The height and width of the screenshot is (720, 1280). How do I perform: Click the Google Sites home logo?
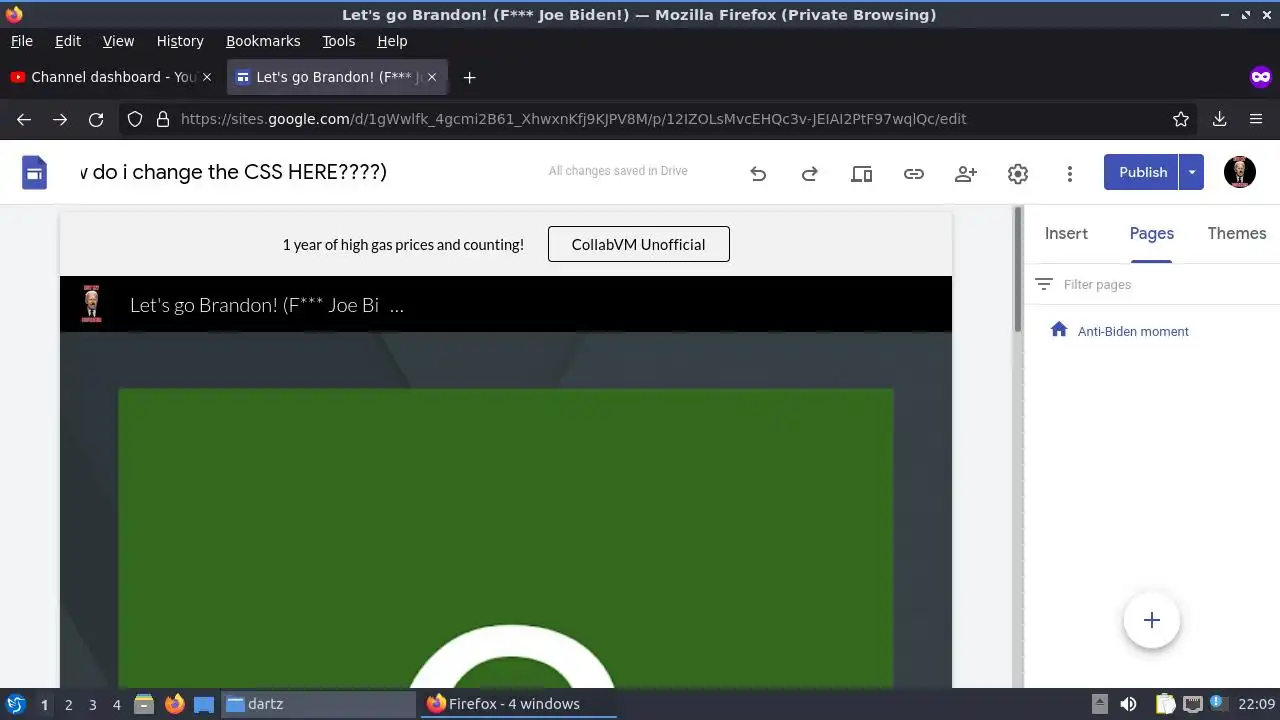[35, 173]
